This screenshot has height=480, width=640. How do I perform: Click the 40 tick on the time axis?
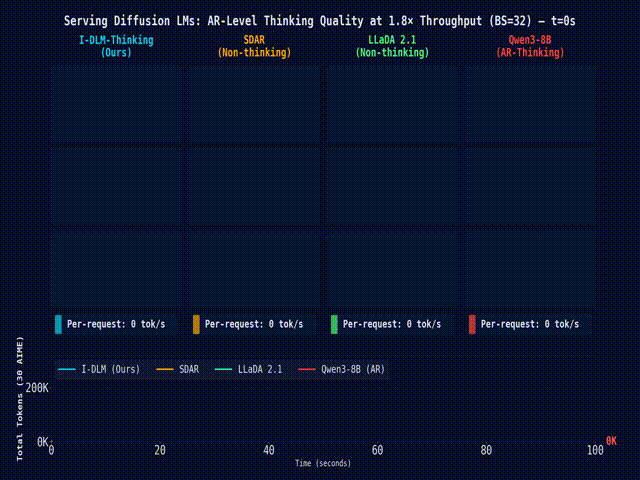(269, 450)
